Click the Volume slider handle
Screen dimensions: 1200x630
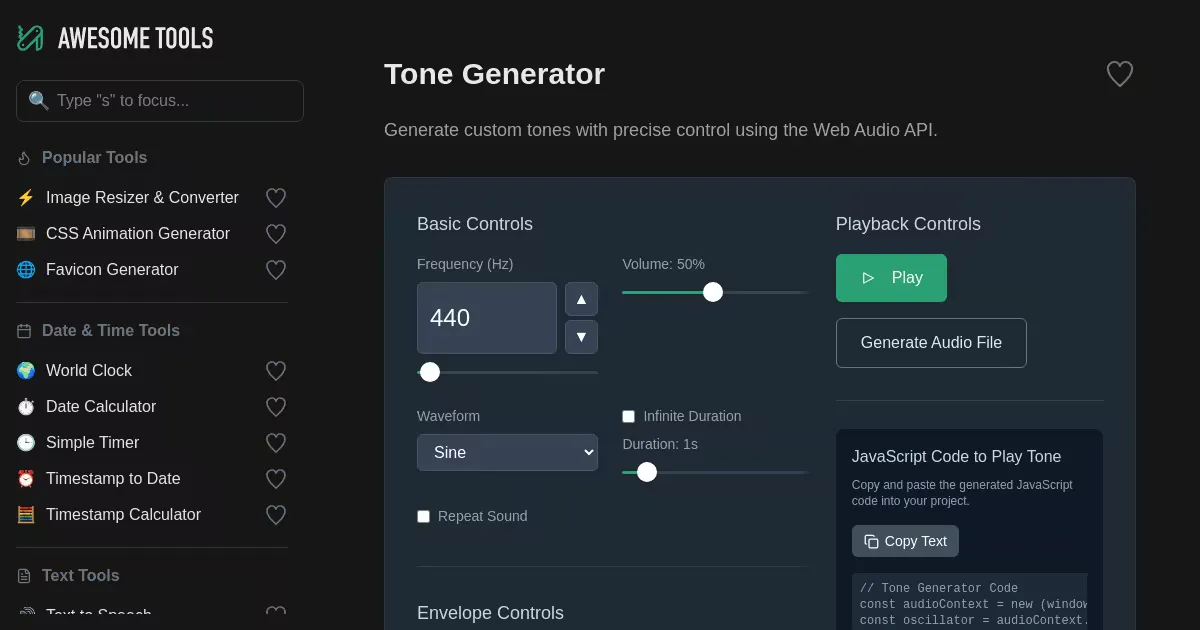click(713, 292)
